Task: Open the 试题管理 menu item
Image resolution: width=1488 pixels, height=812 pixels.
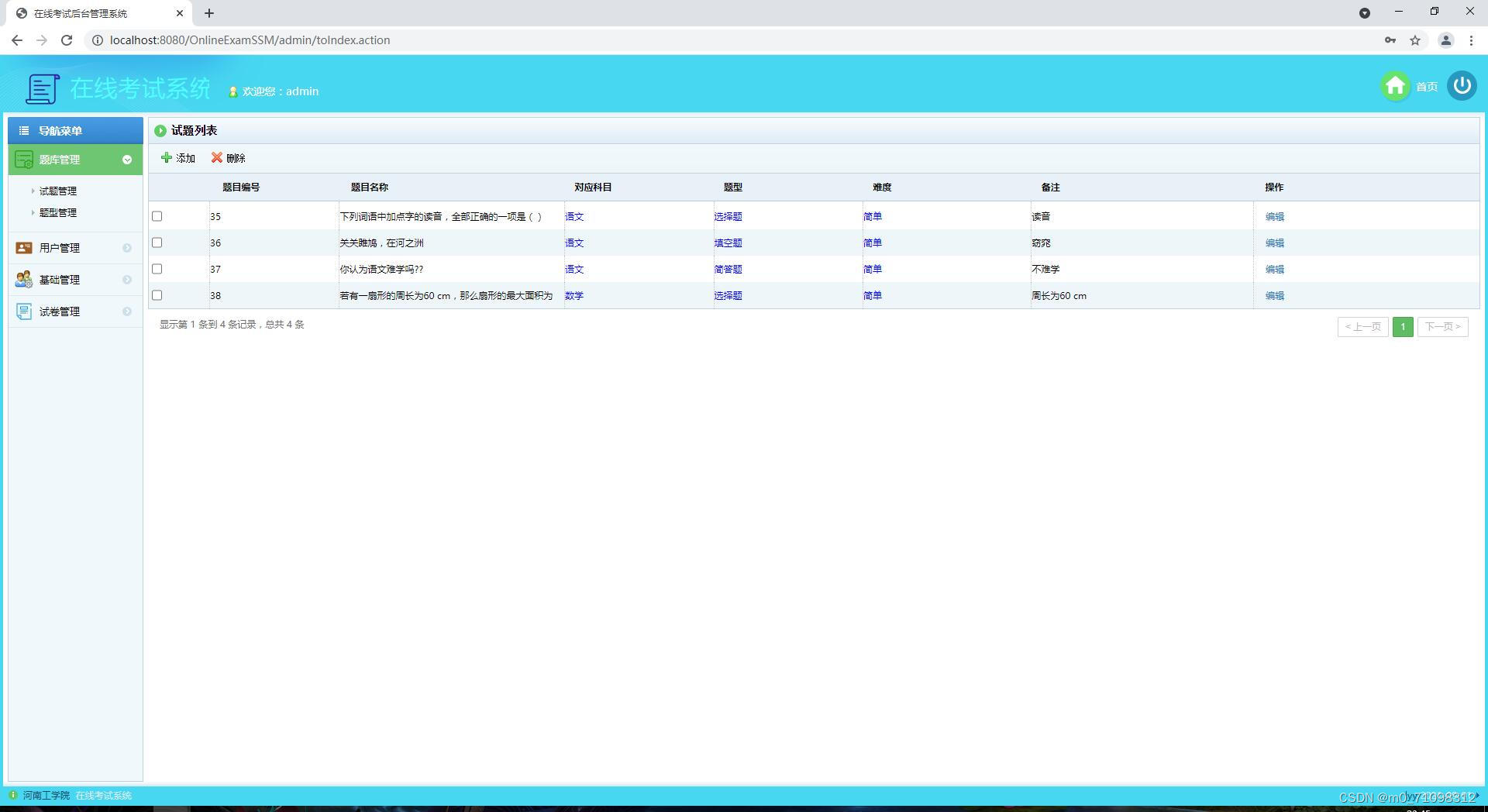Action: 57,191
